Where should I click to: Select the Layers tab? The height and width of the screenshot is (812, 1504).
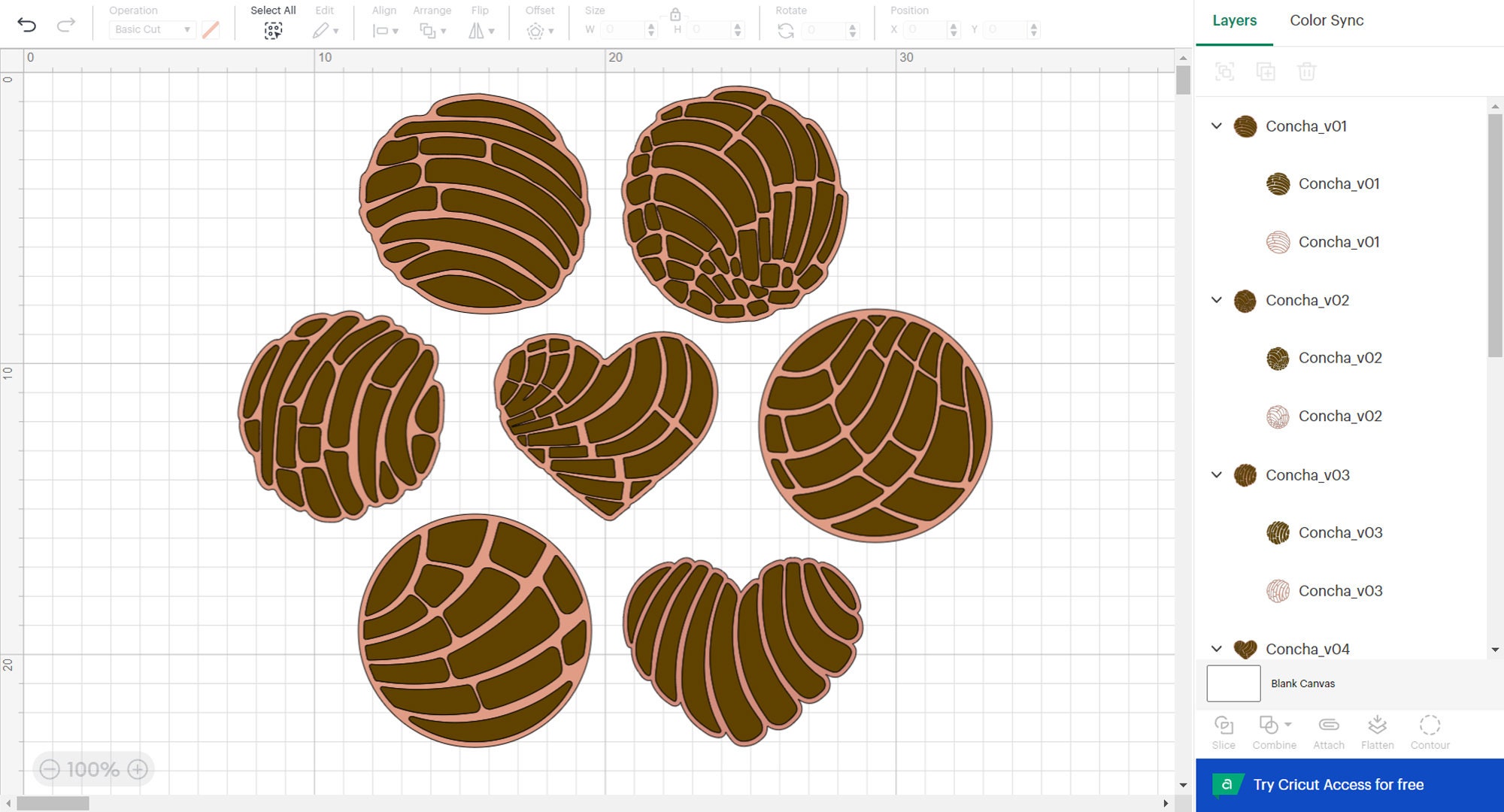pos(1234,20)
